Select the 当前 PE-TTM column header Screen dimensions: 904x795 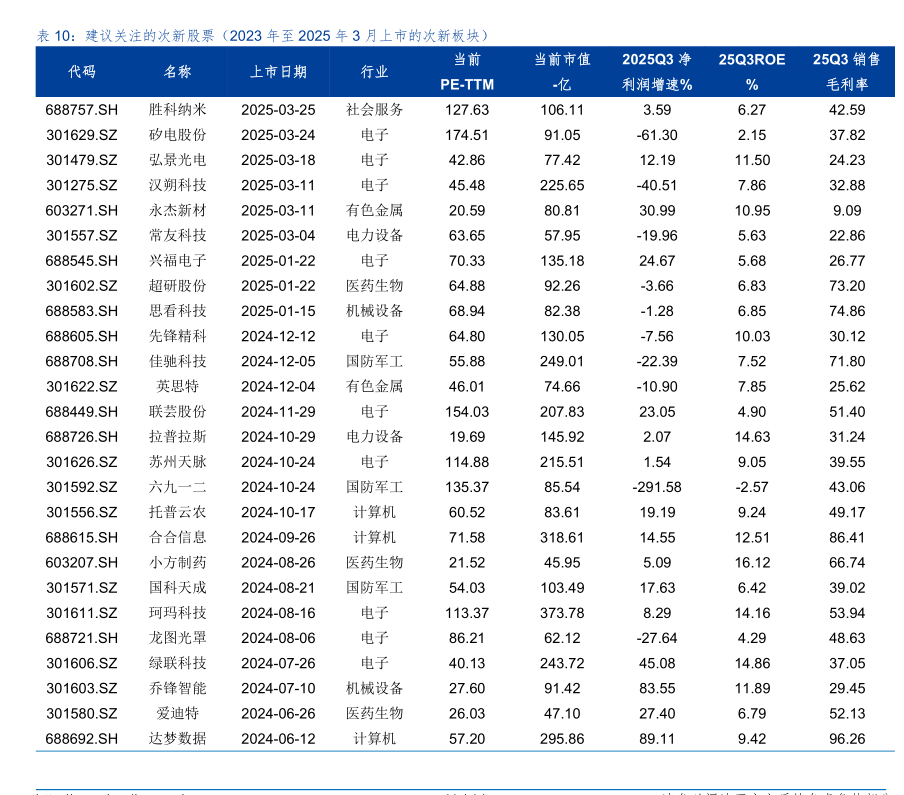(x=467, y=72)
